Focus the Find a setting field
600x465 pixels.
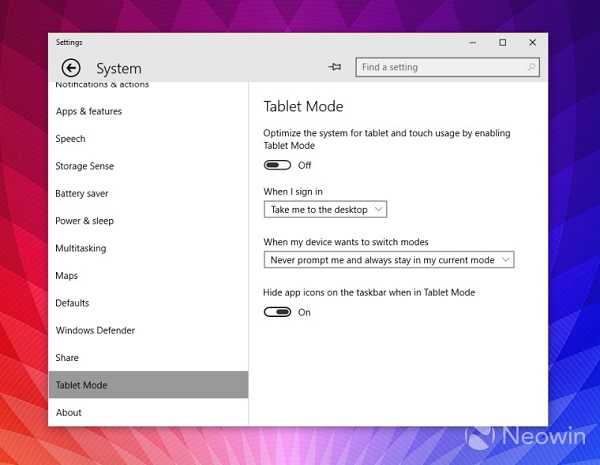pyautogui.click(x=447, y=67)
